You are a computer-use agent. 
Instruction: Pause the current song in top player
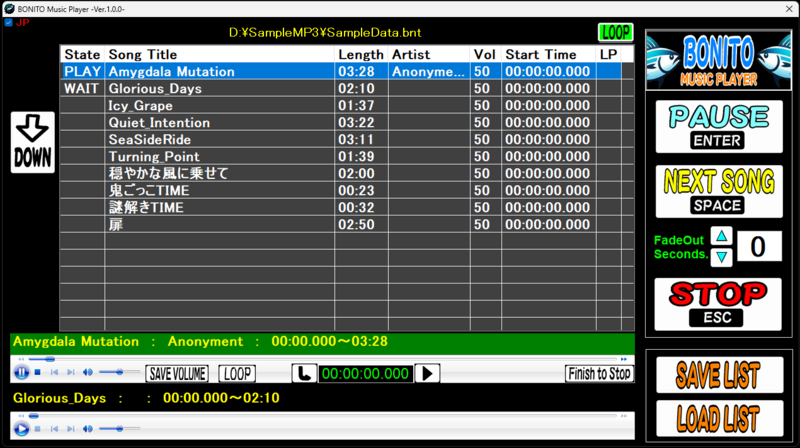(21, 373)
